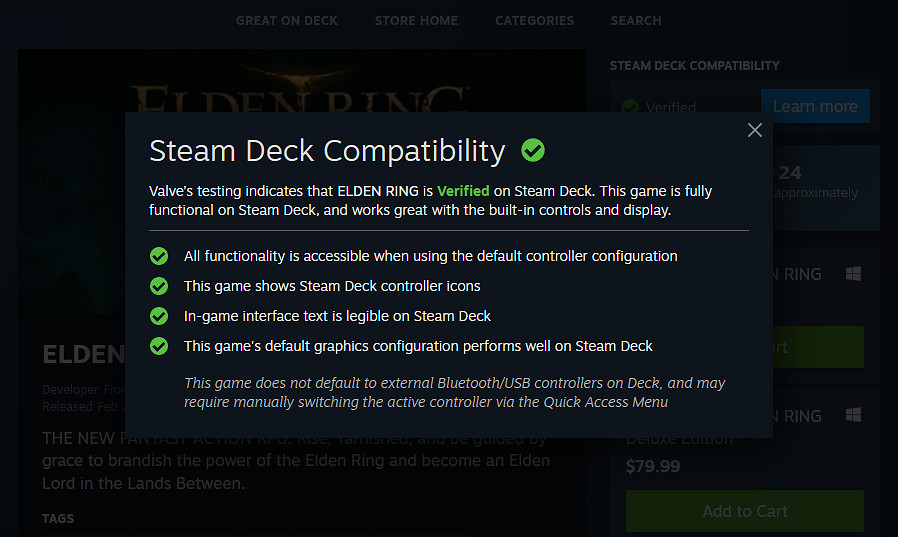
Task: Close the Steam Deck Compatibility dialog
Action: click(755, 130)
